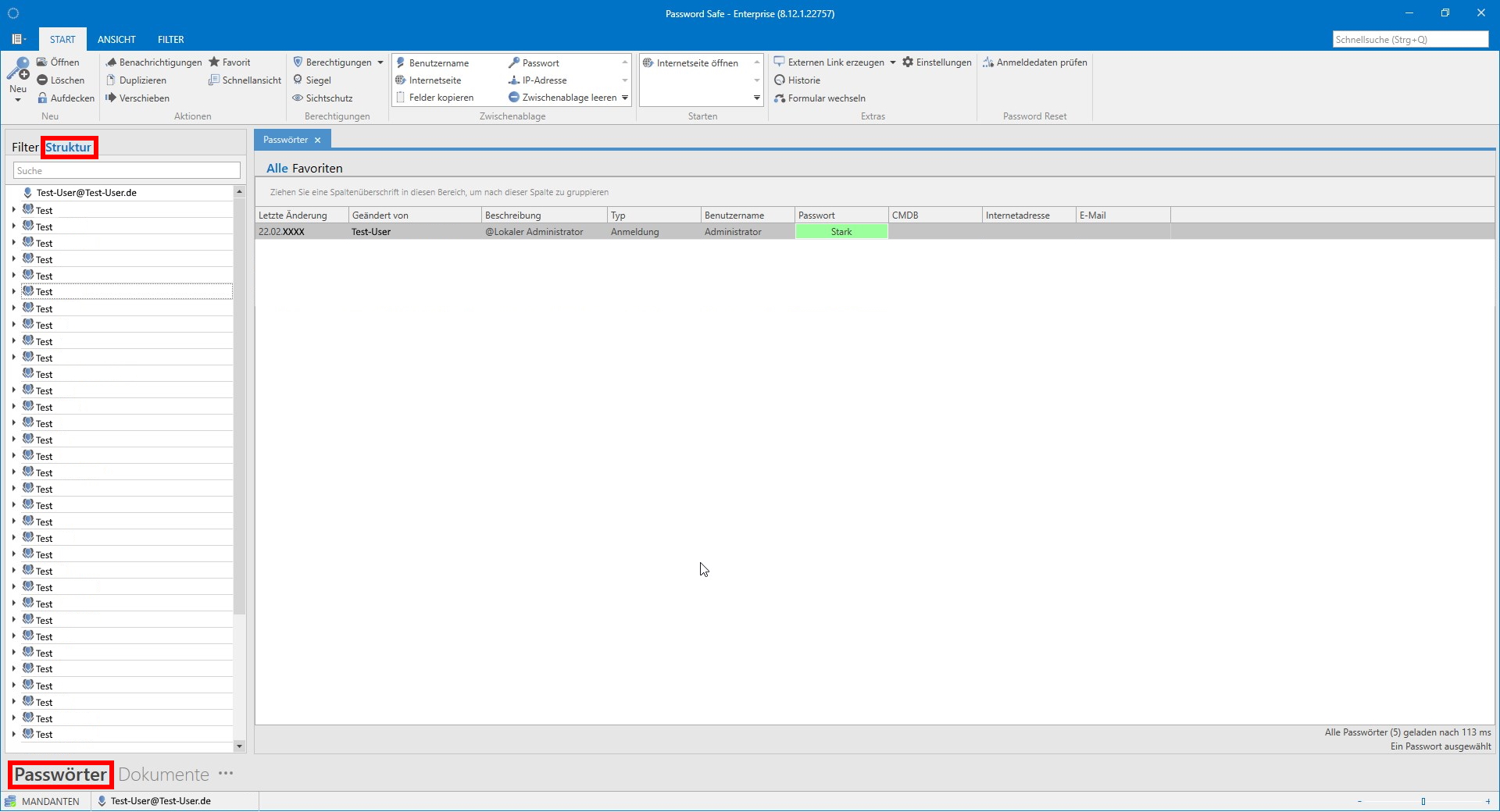Copy Passwort to clipboard via key icon
This screenshot has width=1500, height=812.
pyautogui.click(x=514, y=63)
